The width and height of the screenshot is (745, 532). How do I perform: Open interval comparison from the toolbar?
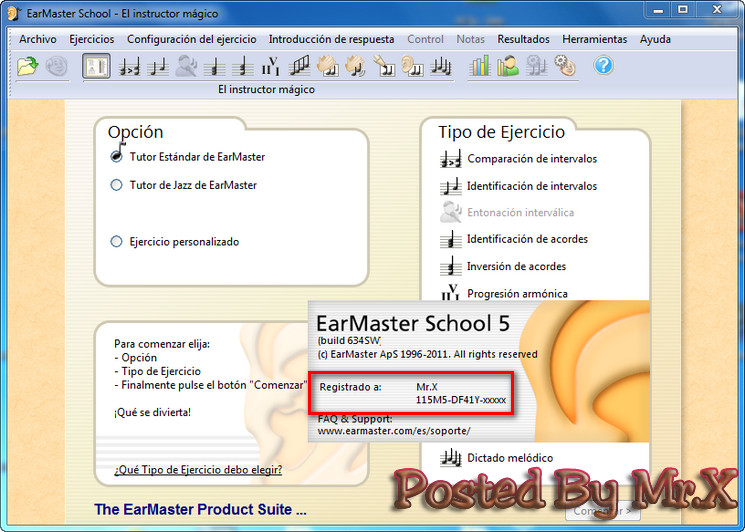coord(129,66)
